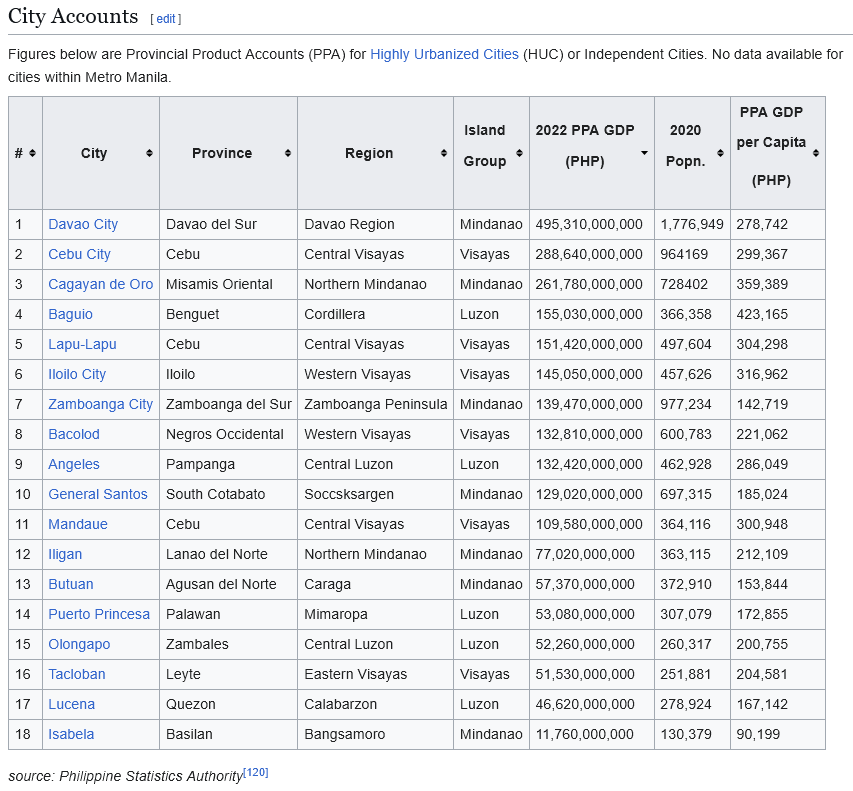Select population value 1,776,949
This screenshot has height=791, width=853.
click(x=692, y=224)
